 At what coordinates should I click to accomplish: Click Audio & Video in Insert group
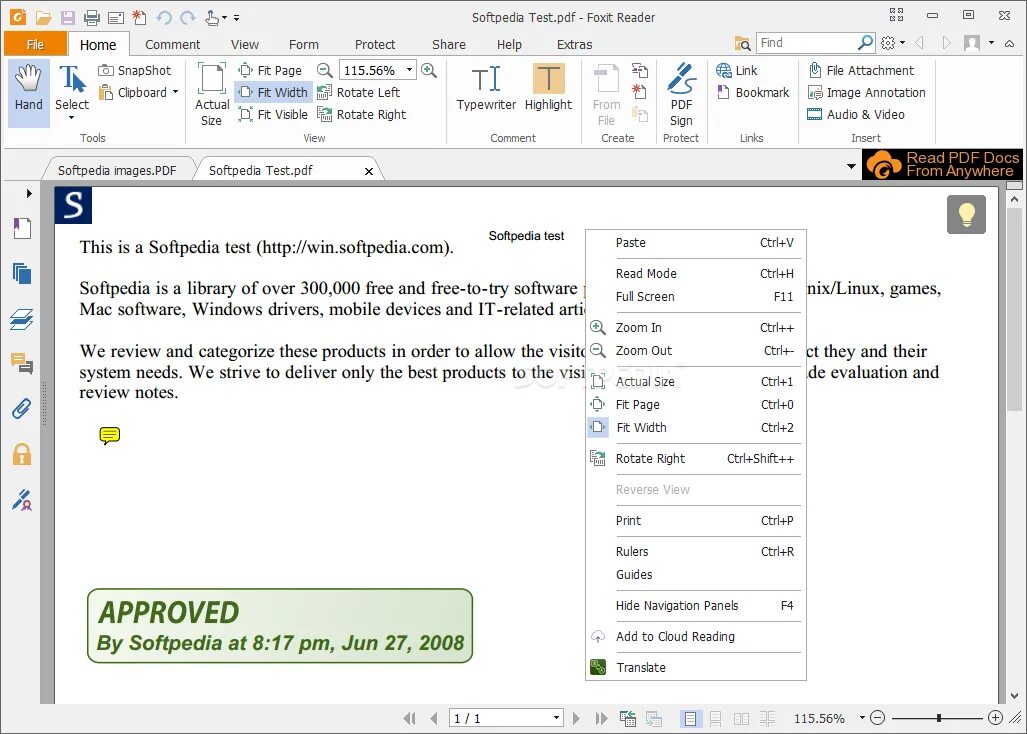[855, 115]
